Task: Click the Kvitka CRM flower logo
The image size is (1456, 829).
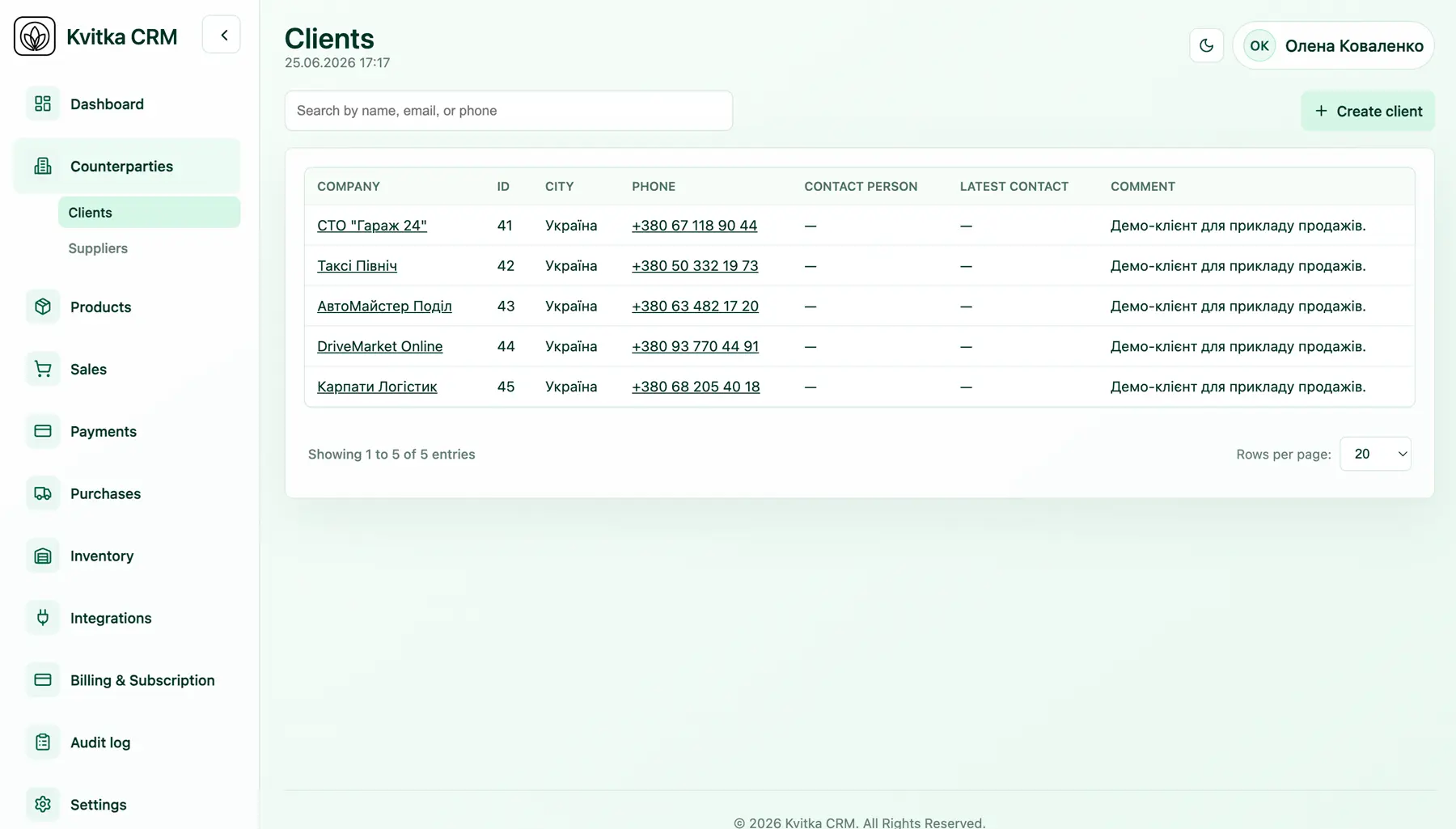Action: click(35, 36)
